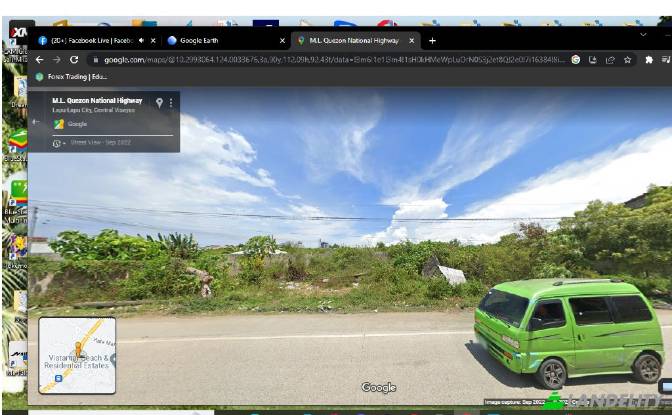Open the three-dot menu on the info card
The image size is (672, 415).
click(171, 102)
